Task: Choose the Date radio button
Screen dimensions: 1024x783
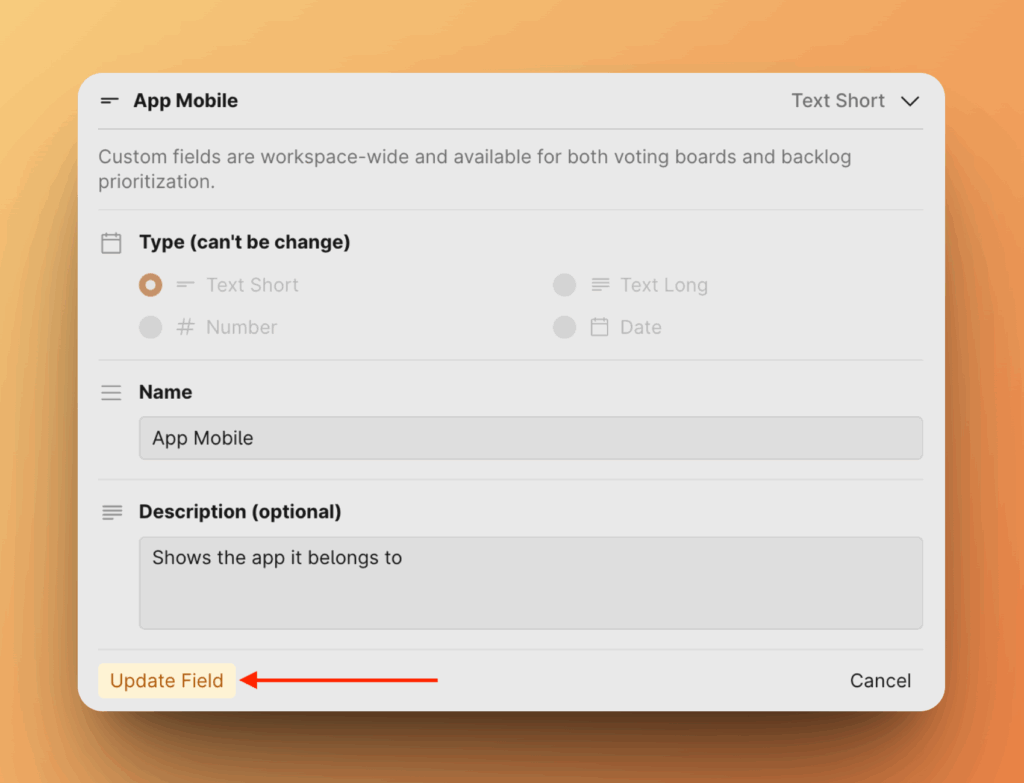Action: pos(564,327)
